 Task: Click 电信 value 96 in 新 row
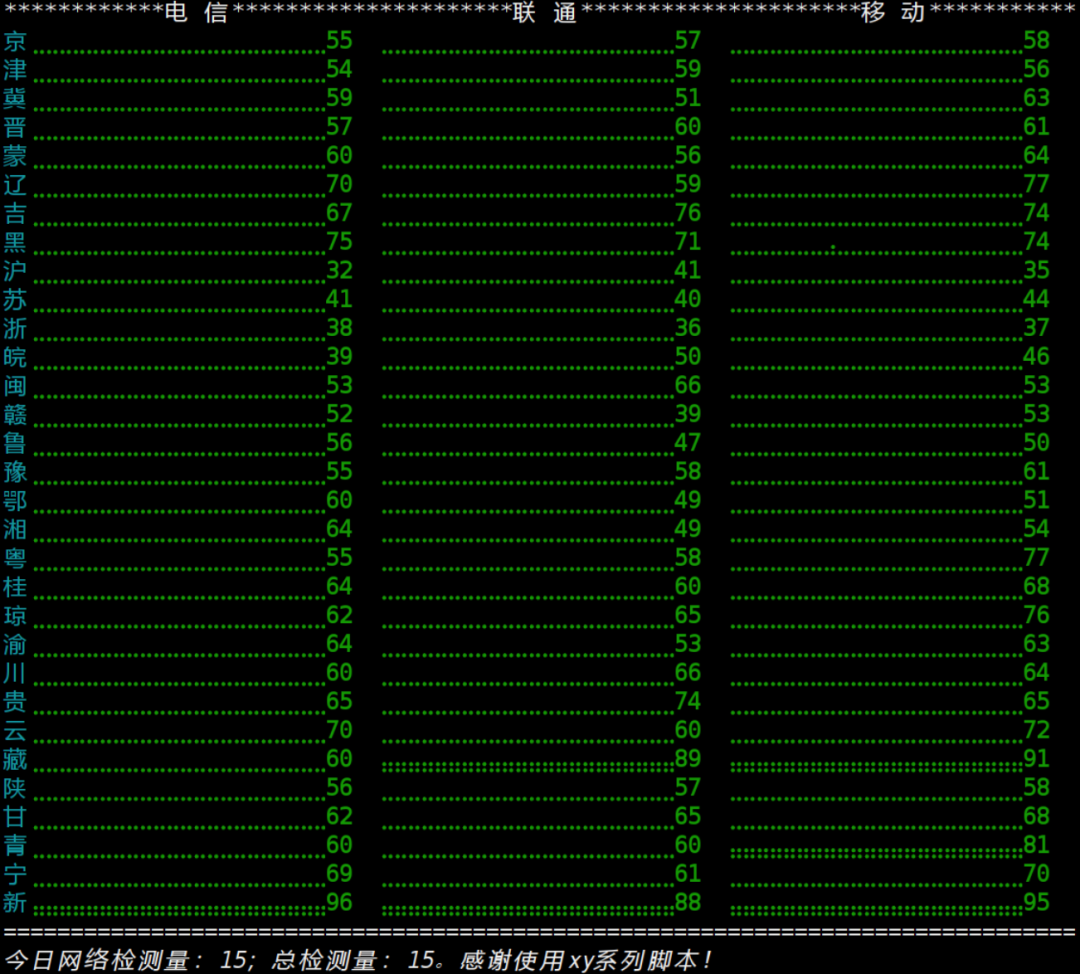[x=339, y=902]
